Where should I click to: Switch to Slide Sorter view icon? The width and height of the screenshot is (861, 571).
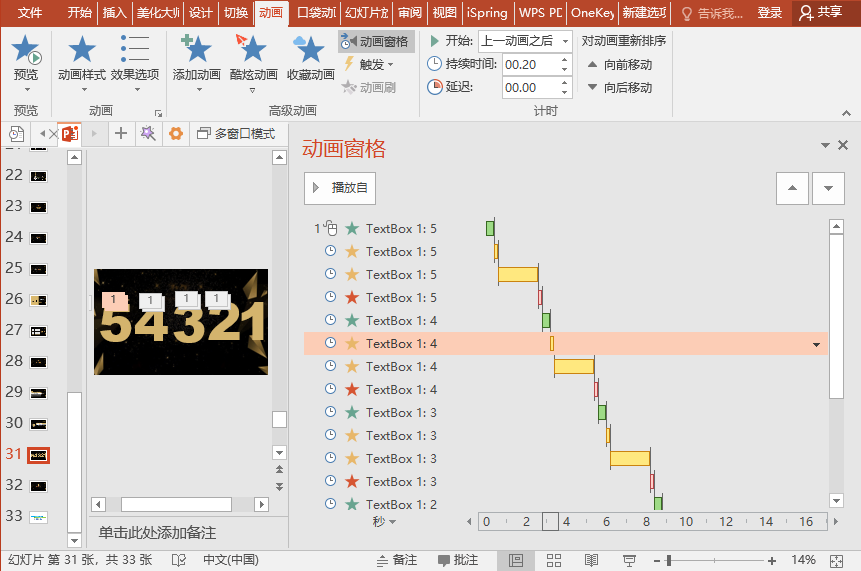[554, 560]
